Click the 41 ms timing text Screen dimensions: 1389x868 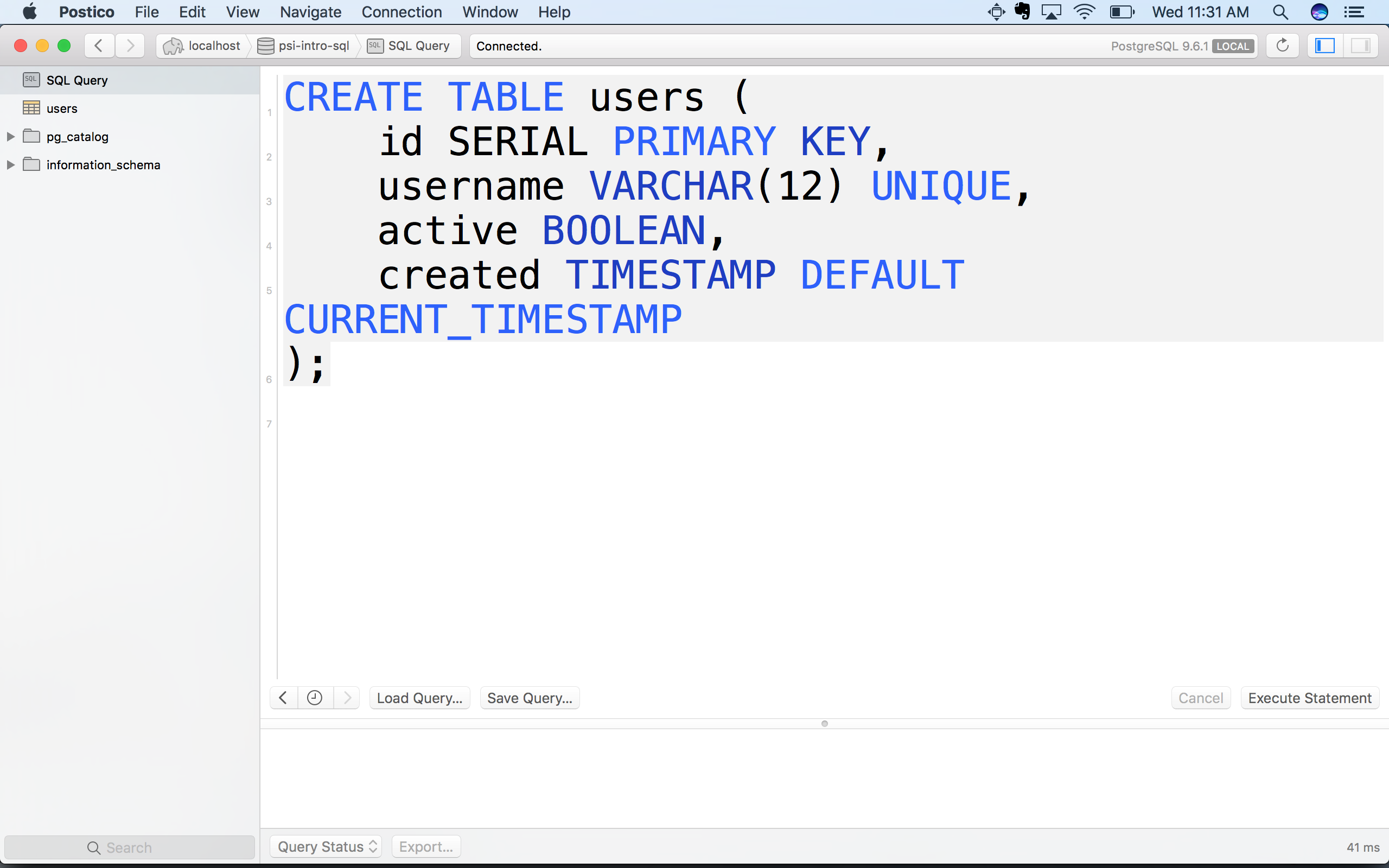click(1362, 847)
